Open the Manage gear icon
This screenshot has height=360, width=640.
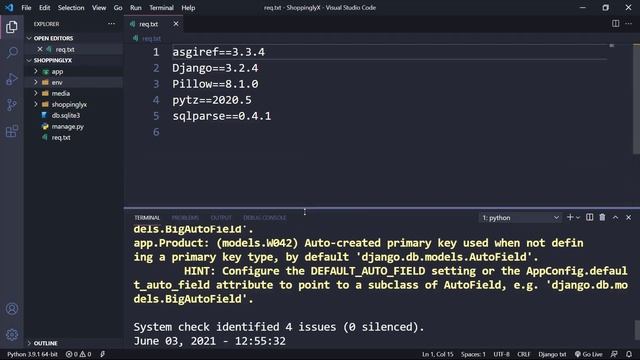[x=12, y=335]
